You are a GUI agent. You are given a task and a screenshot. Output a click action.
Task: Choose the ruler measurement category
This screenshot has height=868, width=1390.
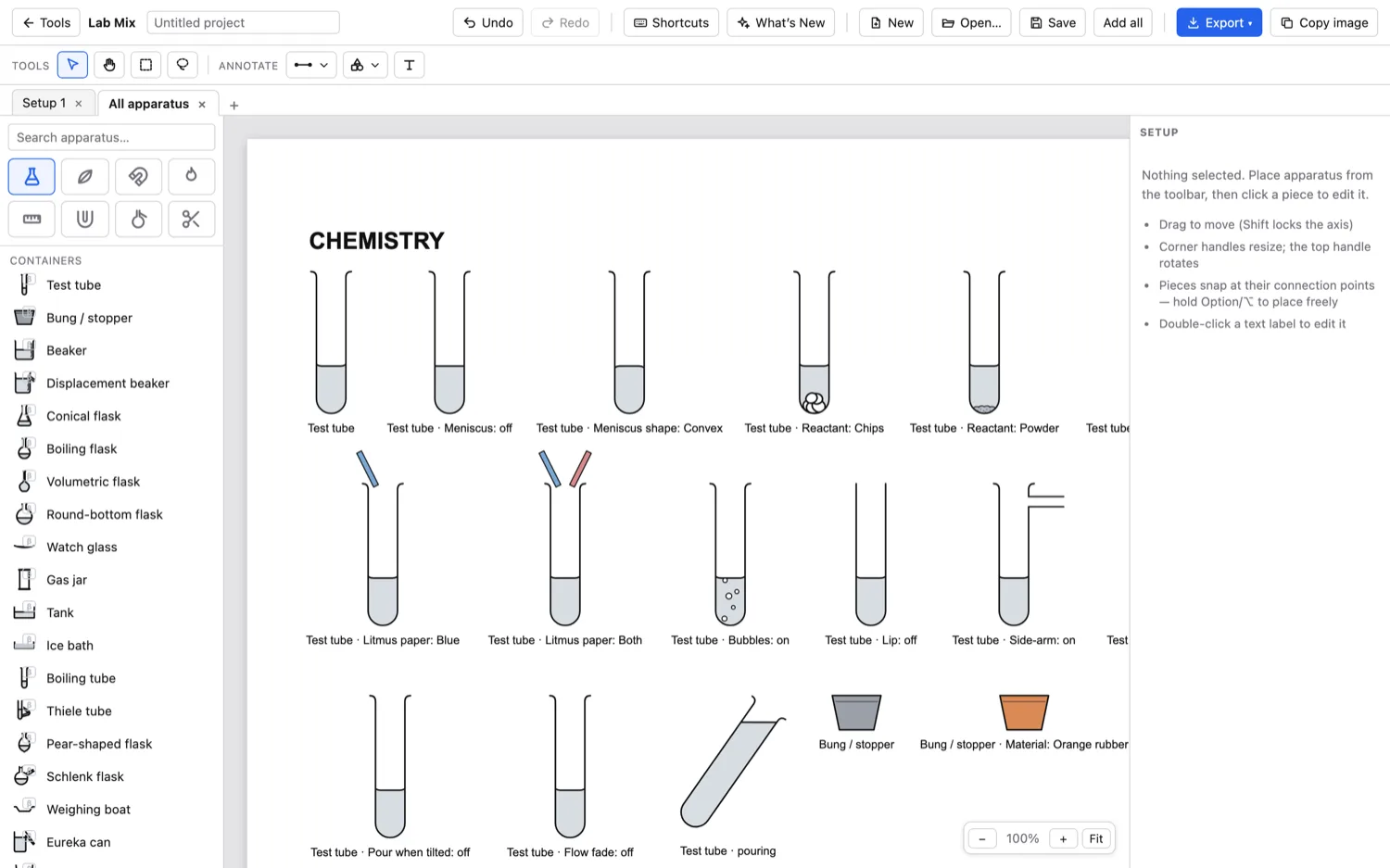tap(32, 220)
